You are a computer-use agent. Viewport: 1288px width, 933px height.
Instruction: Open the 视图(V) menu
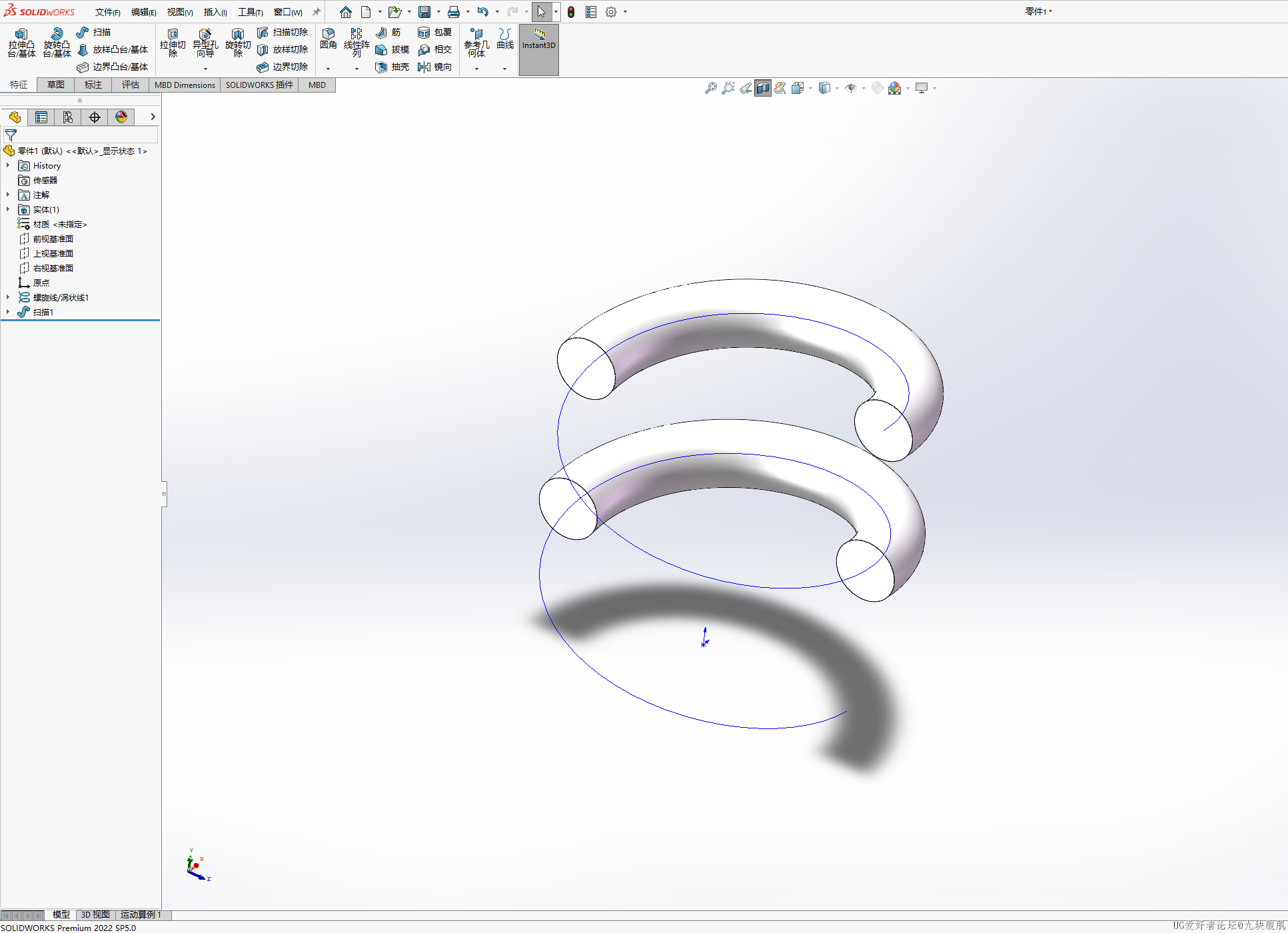[x=179, y=12]
